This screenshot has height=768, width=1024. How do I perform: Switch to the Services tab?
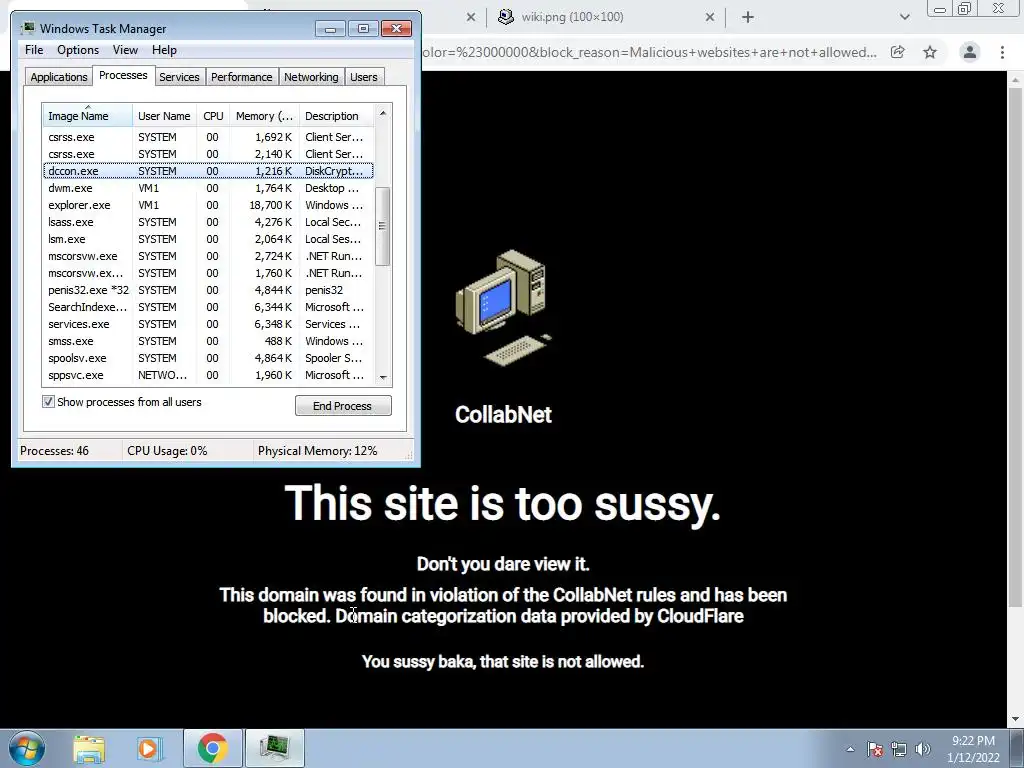(x=179, y=77)
